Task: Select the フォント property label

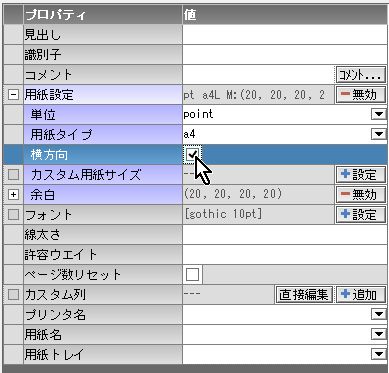Action: point(103,215)
